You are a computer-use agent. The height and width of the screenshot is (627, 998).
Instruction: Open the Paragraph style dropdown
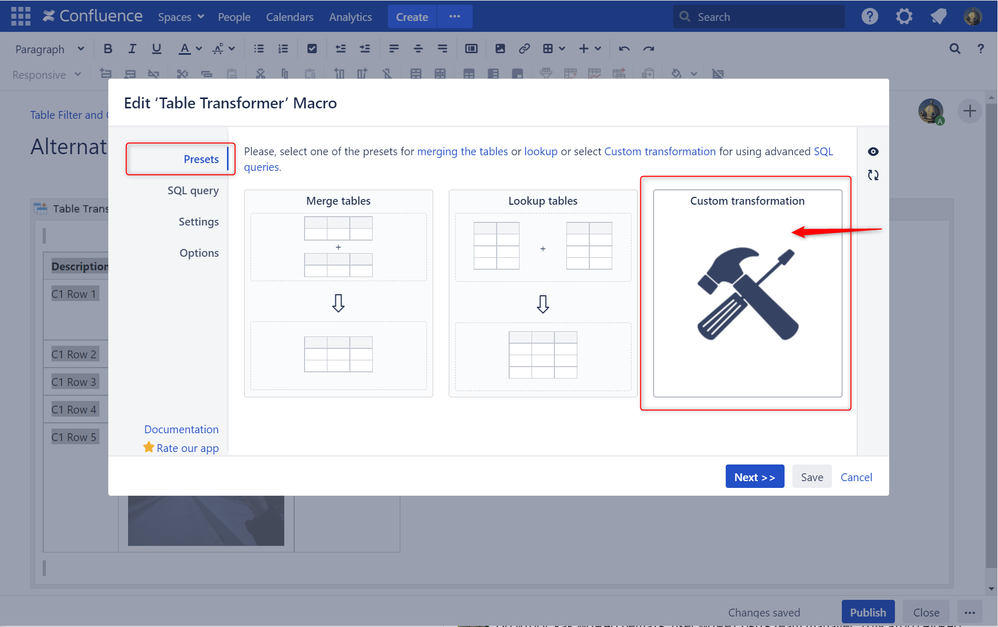(50, 49)
